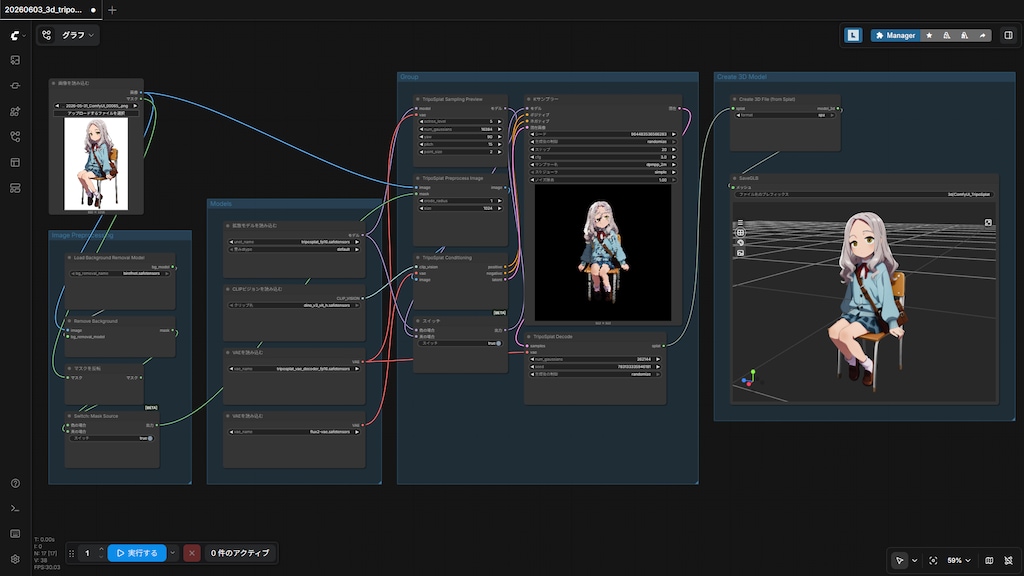Toggle grid icon in 3D viewer

pos(740,232)
